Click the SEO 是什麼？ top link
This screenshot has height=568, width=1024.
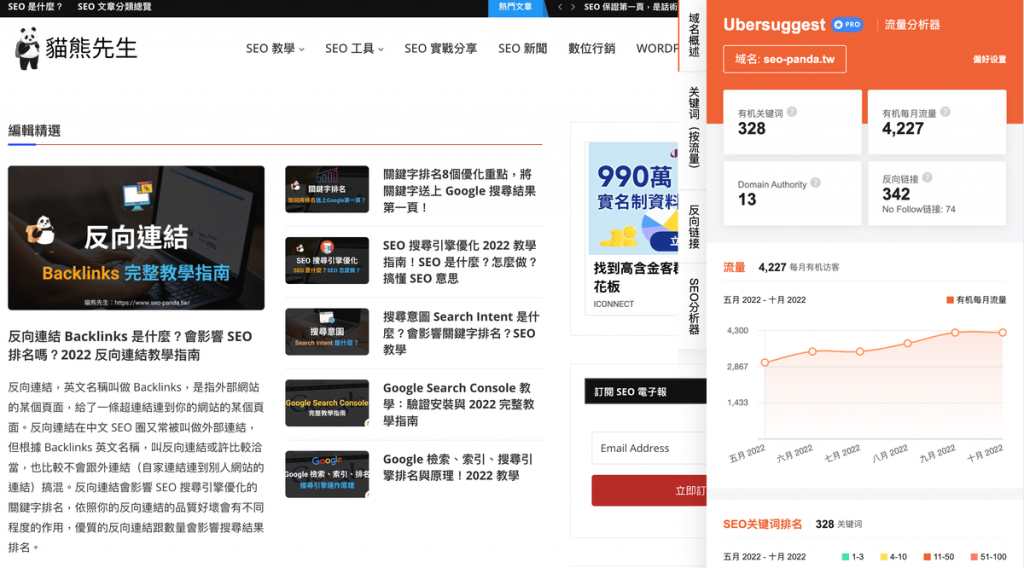point(35,7)
